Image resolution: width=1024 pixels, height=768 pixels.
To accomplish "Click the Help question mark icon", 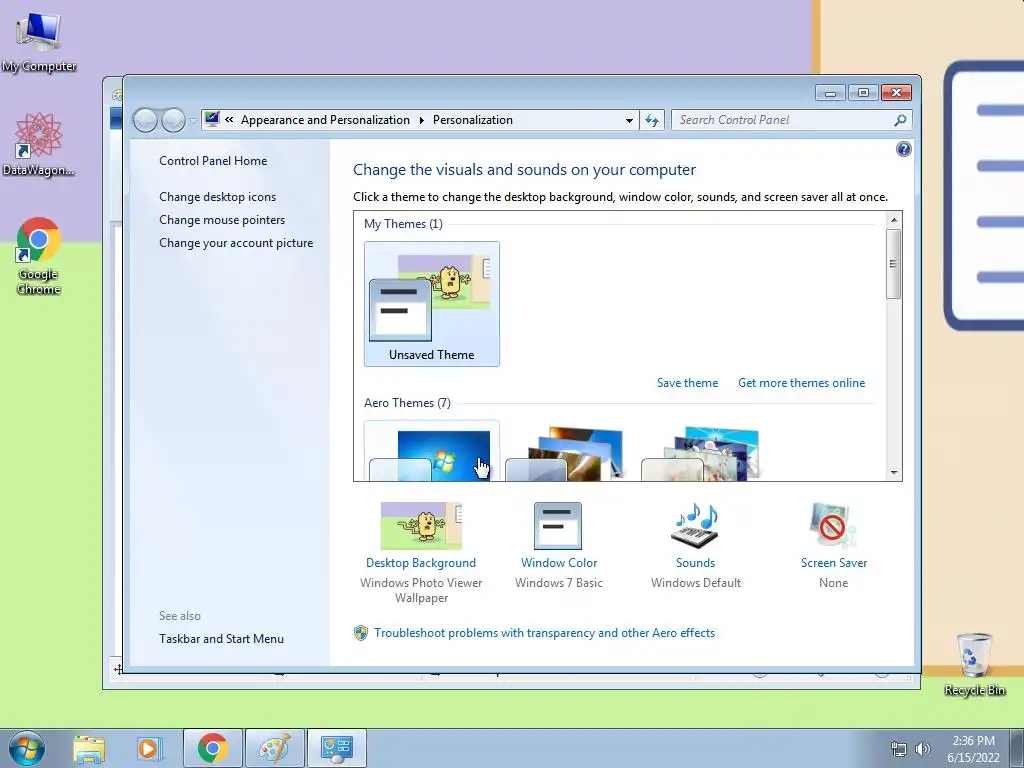I will click(x=903, y=150).
